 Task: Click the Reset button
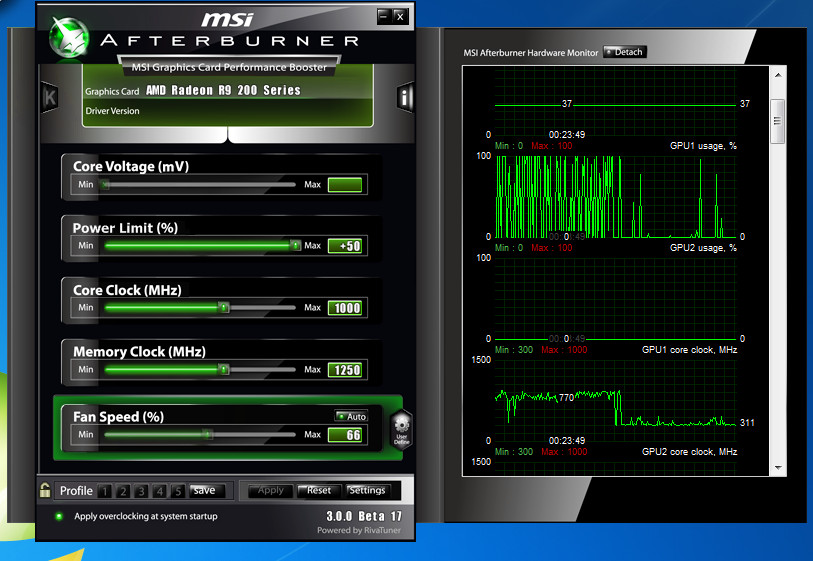tap(318, 490)
